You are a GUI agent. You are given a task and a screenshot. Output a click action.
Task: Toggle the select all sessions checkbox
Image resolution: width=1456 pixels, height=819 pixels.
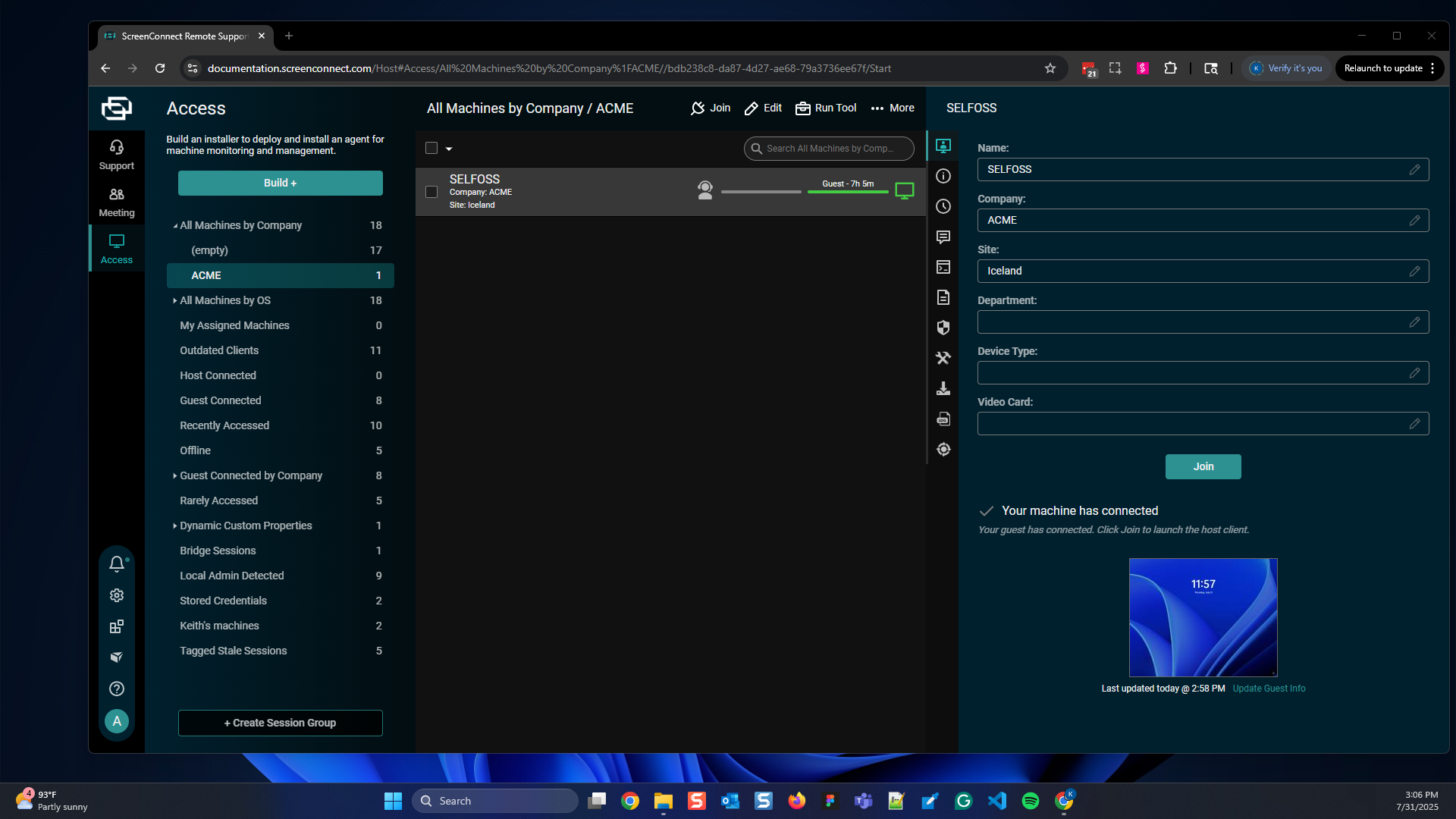pos(431,149)
